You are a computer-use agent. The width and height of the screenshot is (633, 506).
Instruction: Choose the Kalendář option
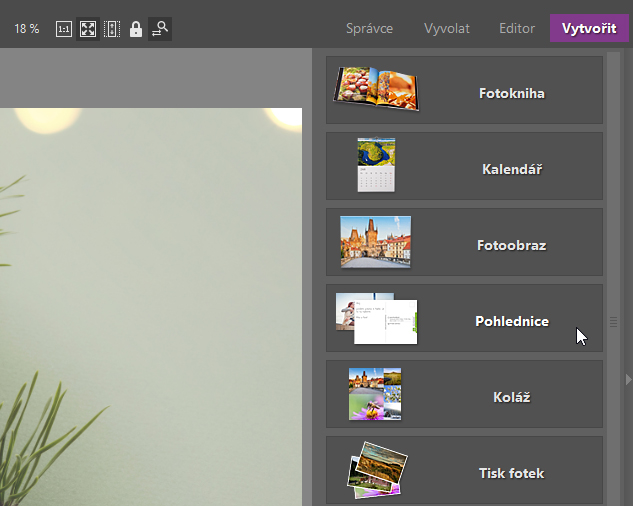[x=464, y=166]
